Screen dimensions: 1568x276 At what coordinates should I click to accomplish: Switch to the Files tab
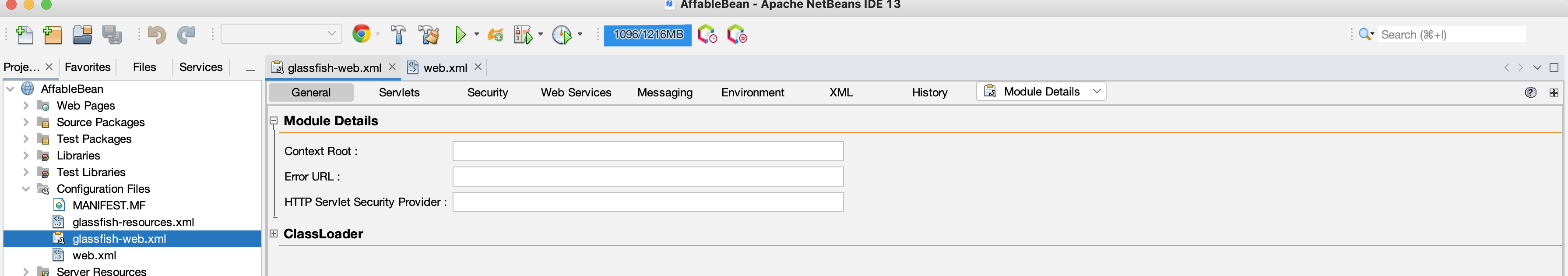(x=144, y=67)
